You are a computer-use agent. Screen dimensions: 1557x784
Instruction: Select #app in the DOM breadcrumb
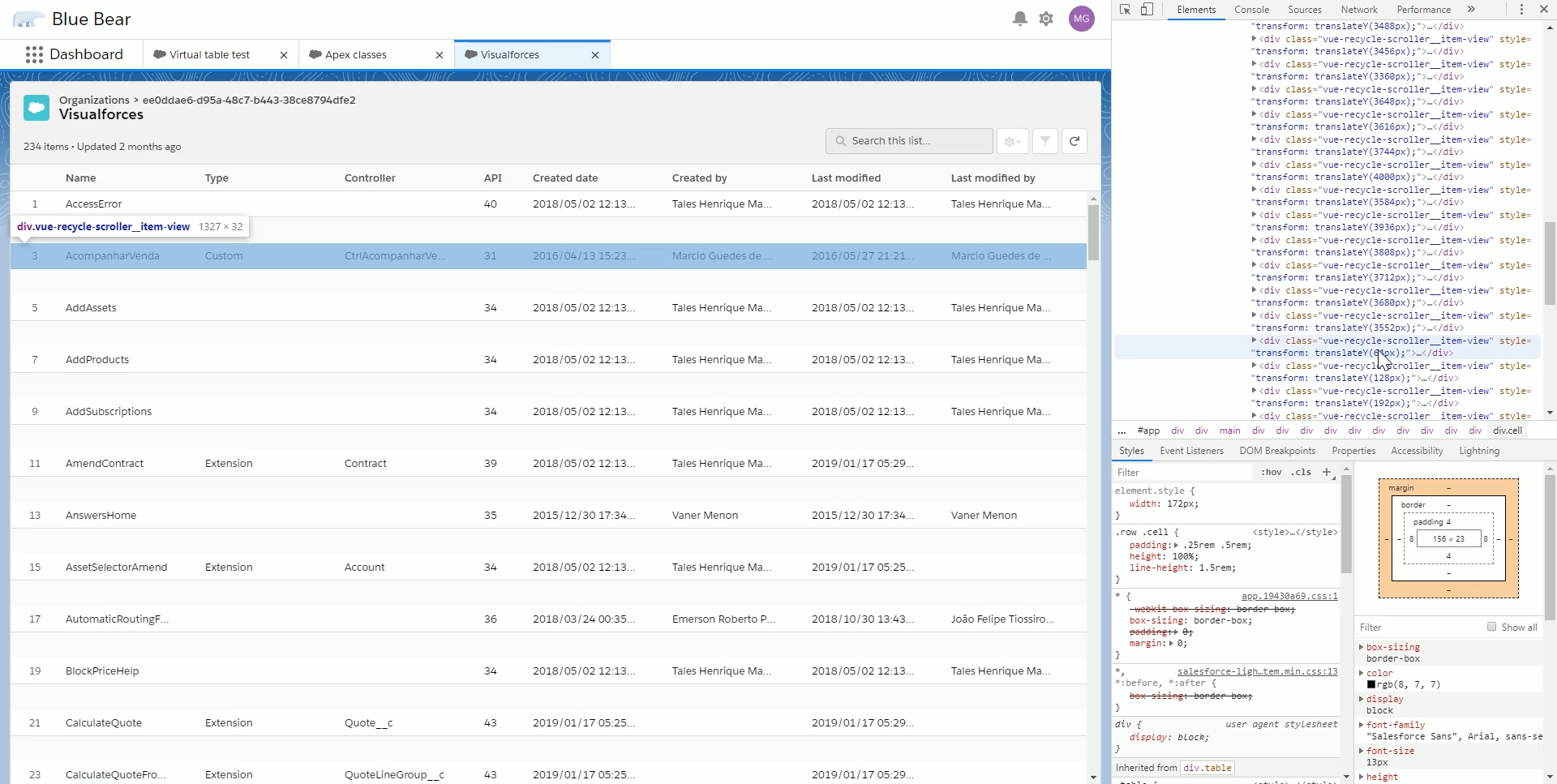tap(1148, 431)
